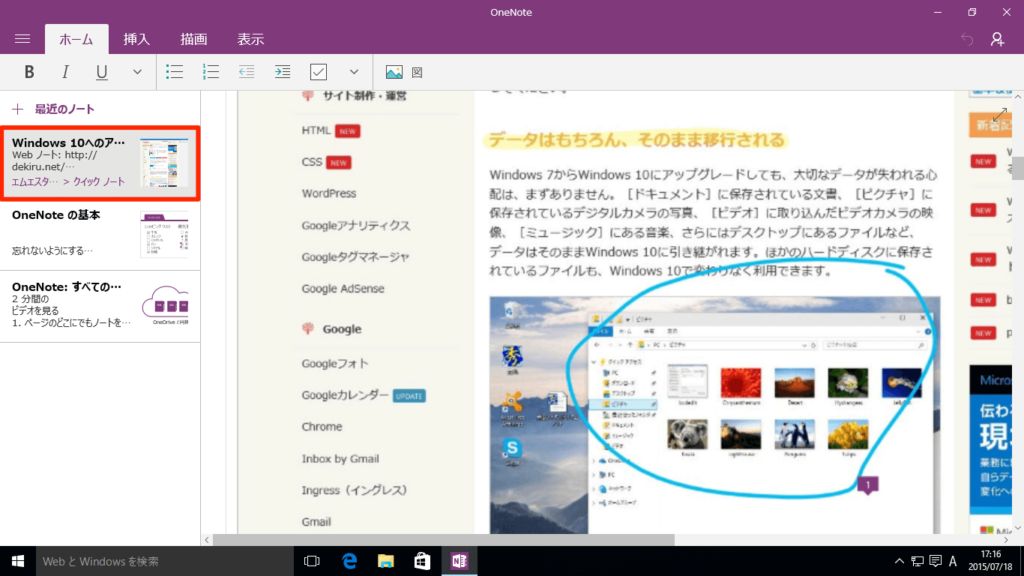The height and width of the screenshot is (576, 1024).
Task: Click the Chrome link
Action: pos(321,426)
